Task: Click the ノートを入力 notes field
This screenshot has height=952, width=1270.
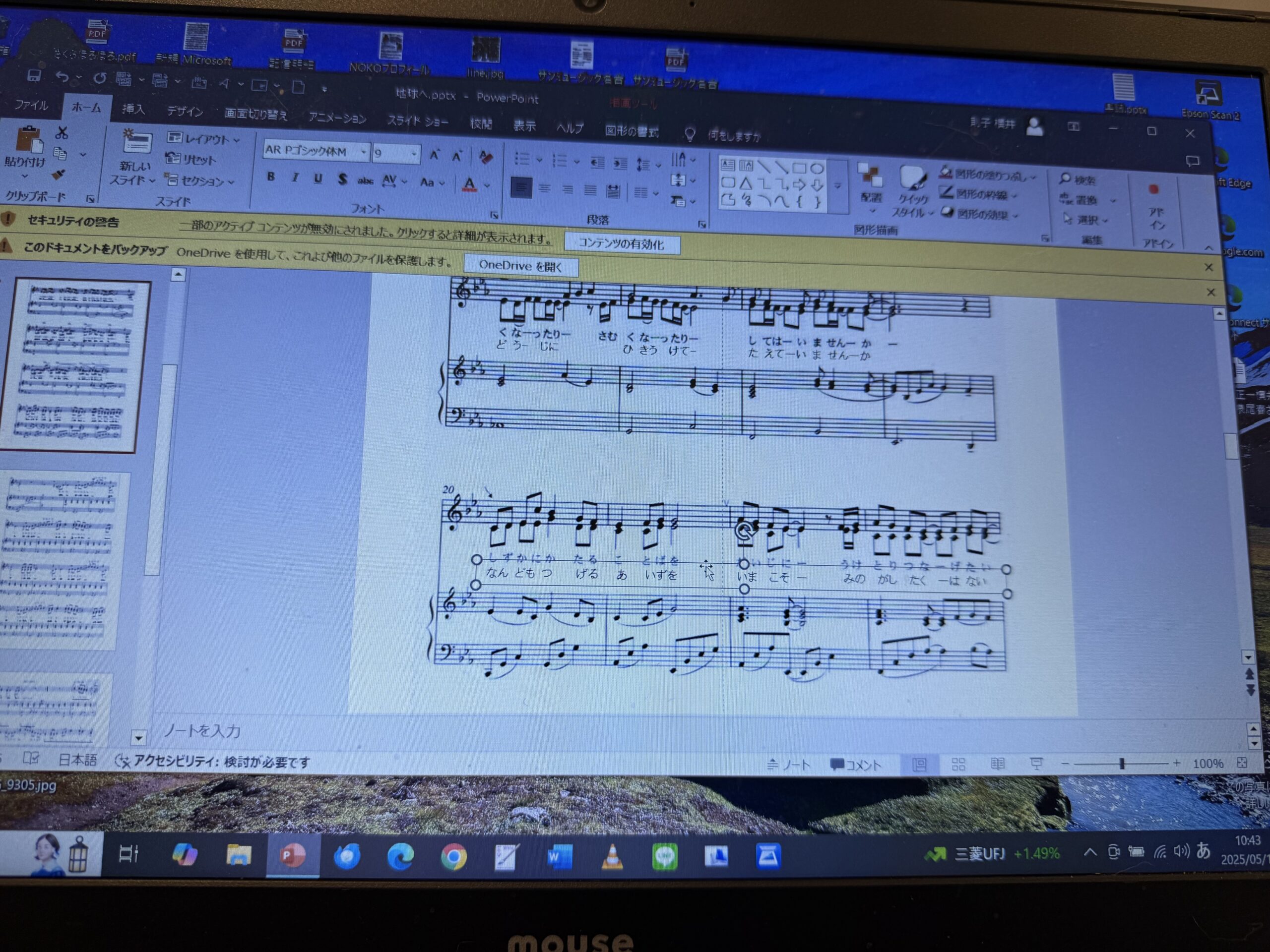Action: 202,730
